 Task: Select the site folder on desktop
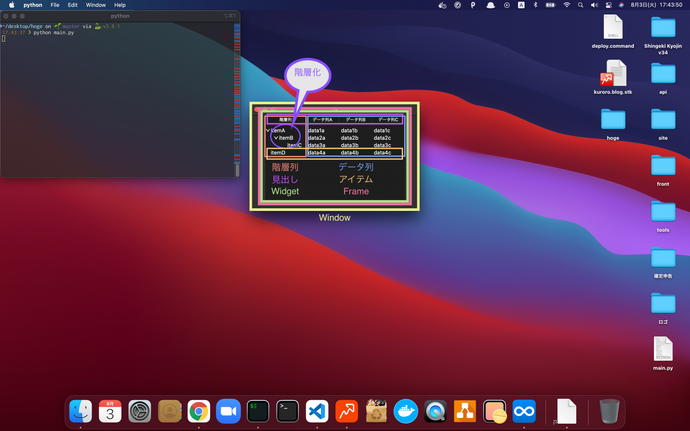pyautogui.click(x=663, y=124)
